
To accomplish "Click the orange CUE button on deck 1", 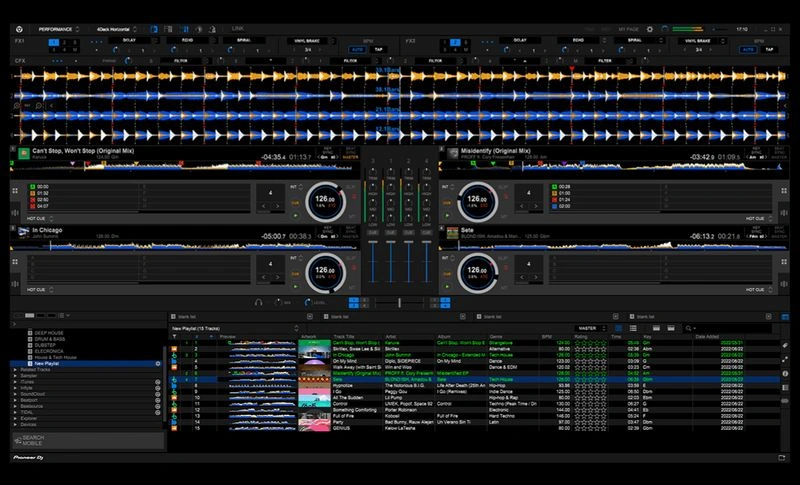I will [x=295, y=203].
